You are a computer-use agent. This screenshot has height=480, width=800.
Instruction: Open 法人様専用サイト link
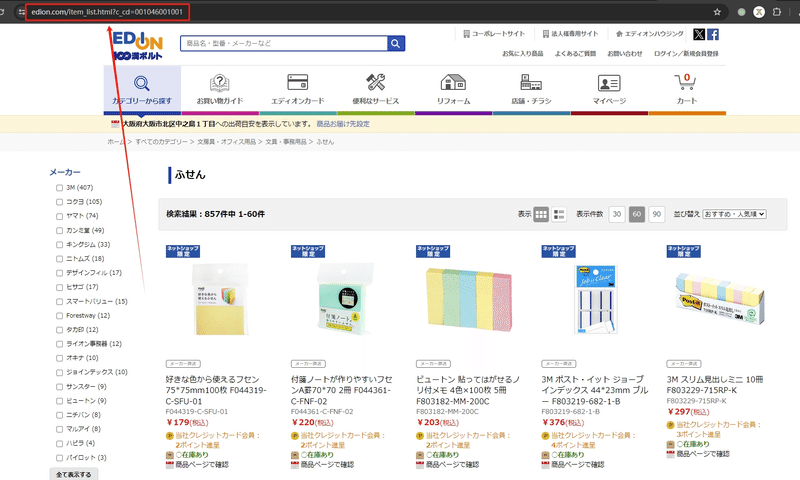pos(570,34)
